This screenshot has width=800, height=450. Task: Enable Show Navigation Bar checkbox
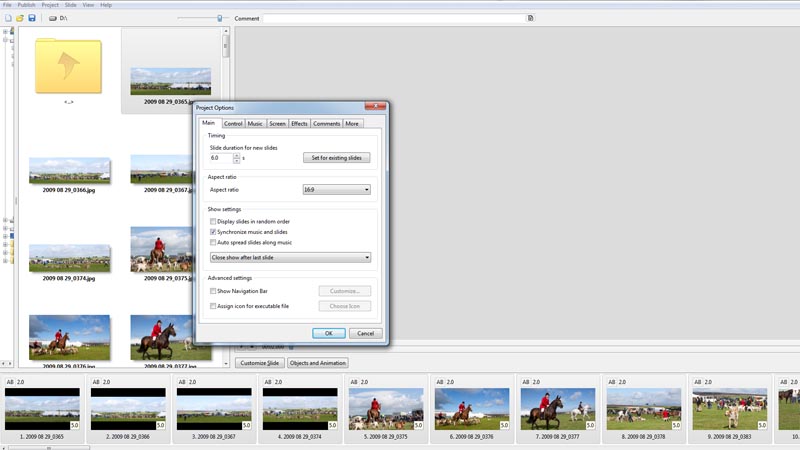click(x=213, y=291)
